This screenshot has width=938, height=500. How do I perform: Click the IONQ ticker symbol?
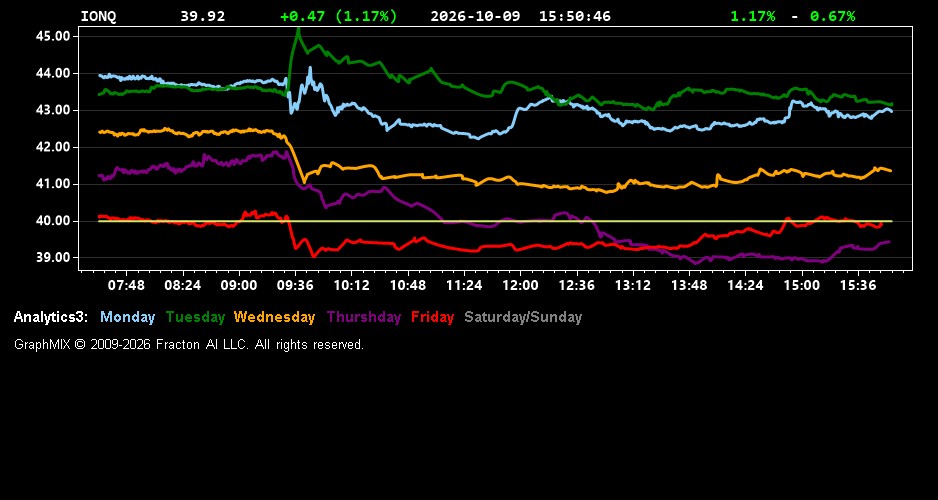click(99, 16)
